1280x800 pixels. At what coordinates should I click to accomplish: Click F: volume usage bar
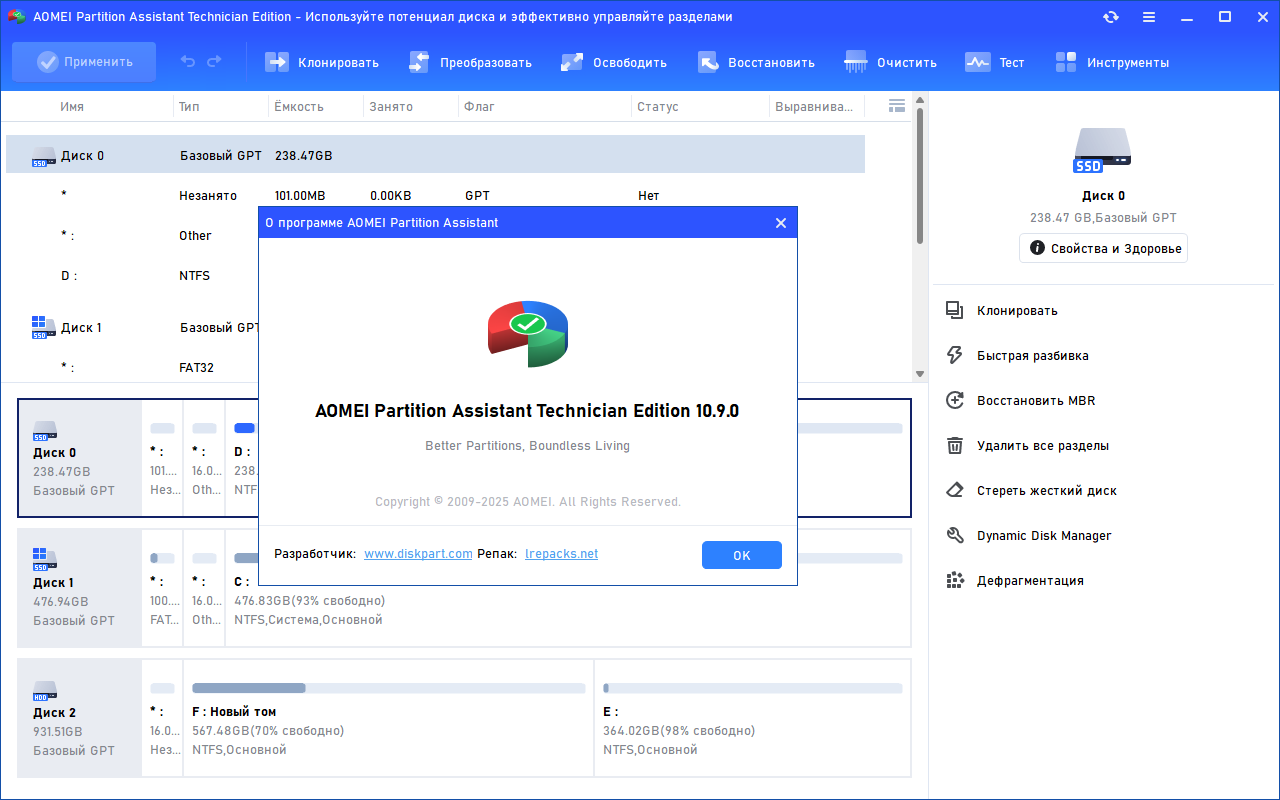388,688
